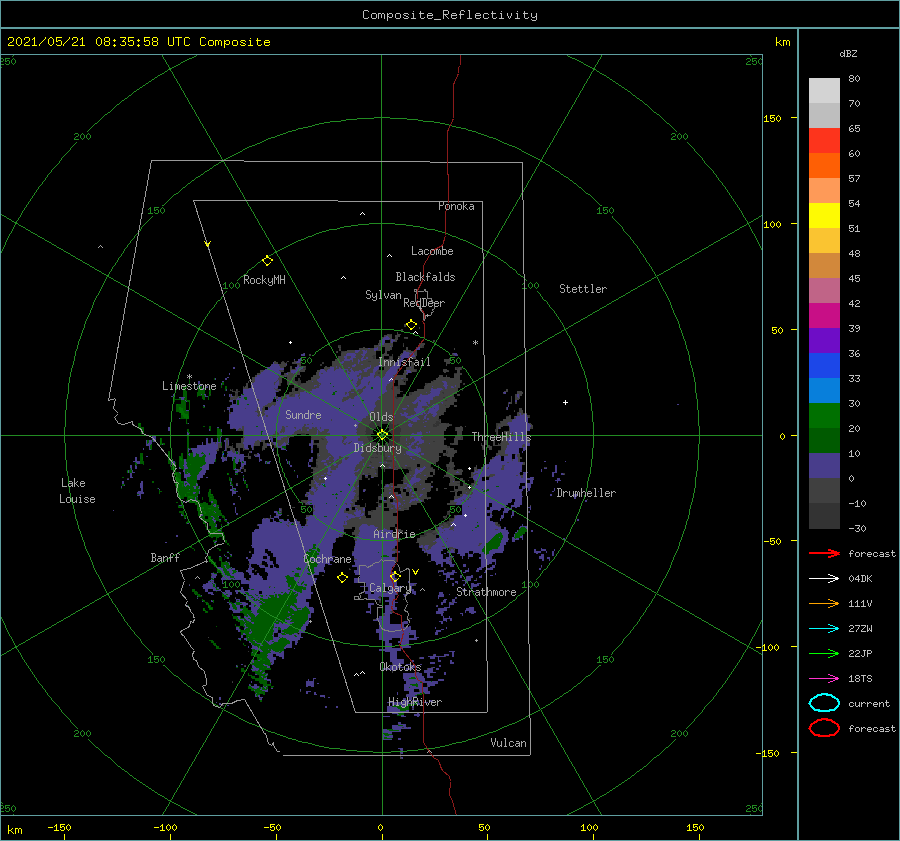Screen dimensions: 900x841
Task: Click the Blackfalds city label
Action: pyautogui.click(x=425, y=277)
